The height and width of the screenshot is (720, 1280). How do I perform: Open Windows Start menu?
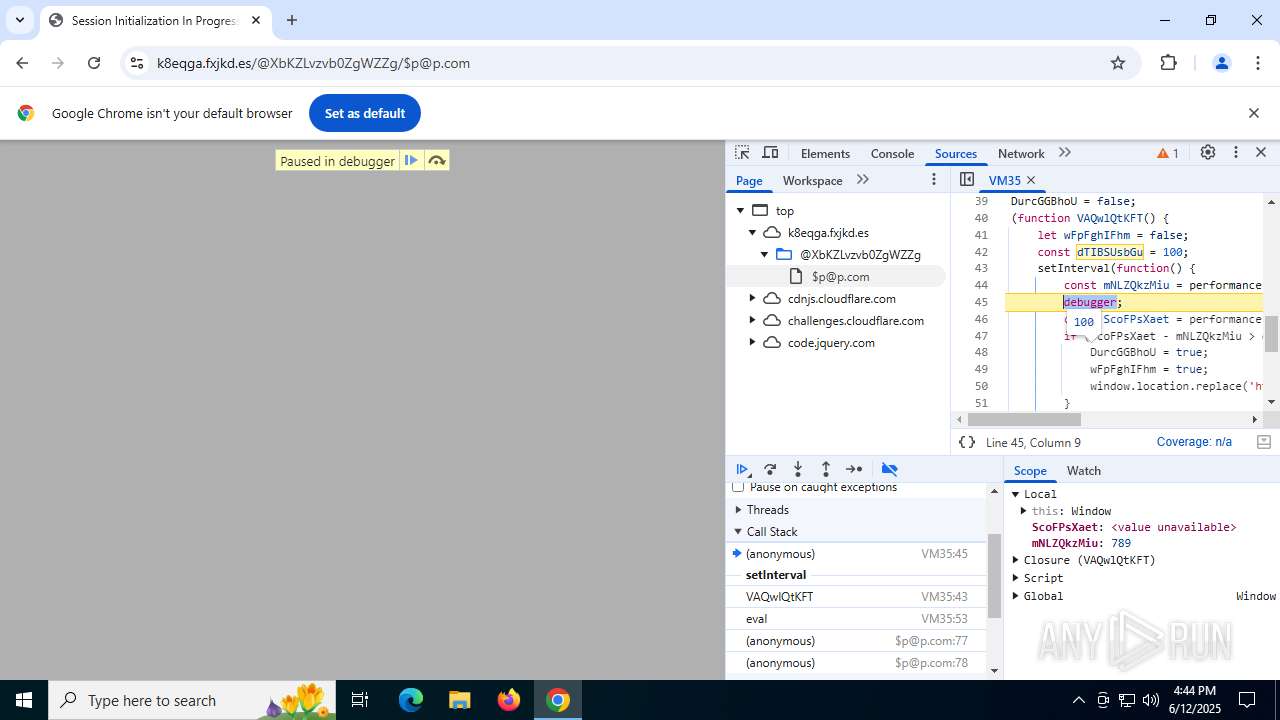pos(24,700)
